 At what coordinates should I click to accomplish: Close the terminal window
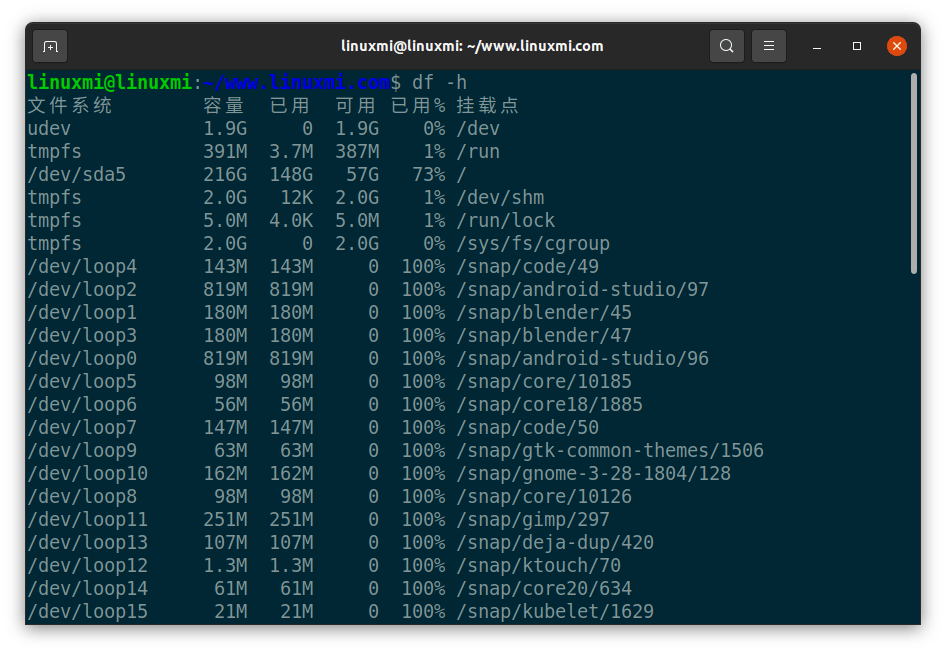click(897, 46)
